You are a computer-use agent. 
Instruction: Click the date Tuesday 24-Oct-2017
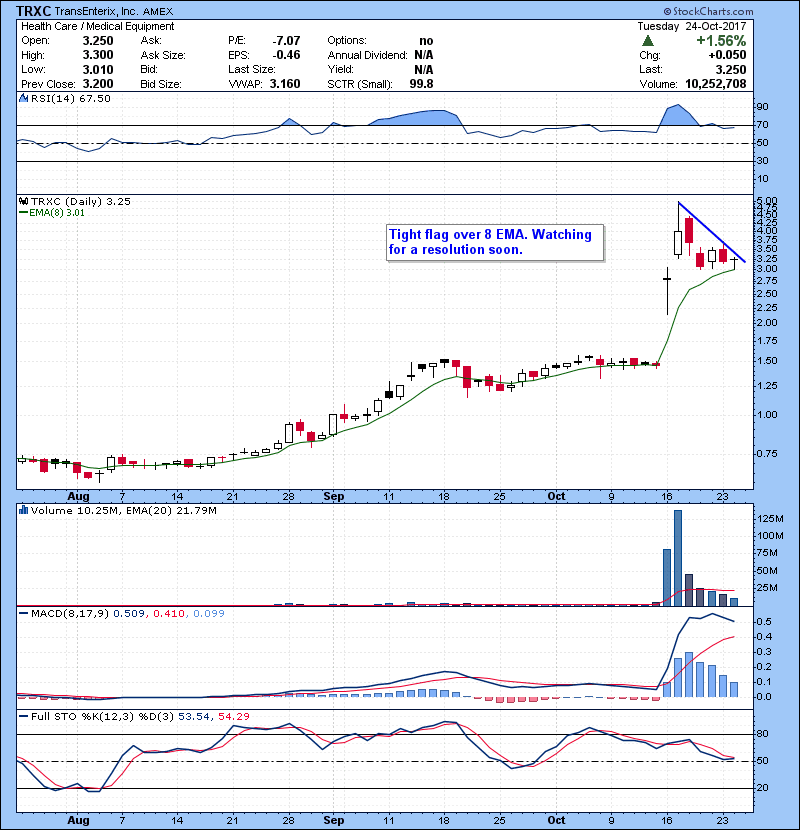[x=691, y=26]
